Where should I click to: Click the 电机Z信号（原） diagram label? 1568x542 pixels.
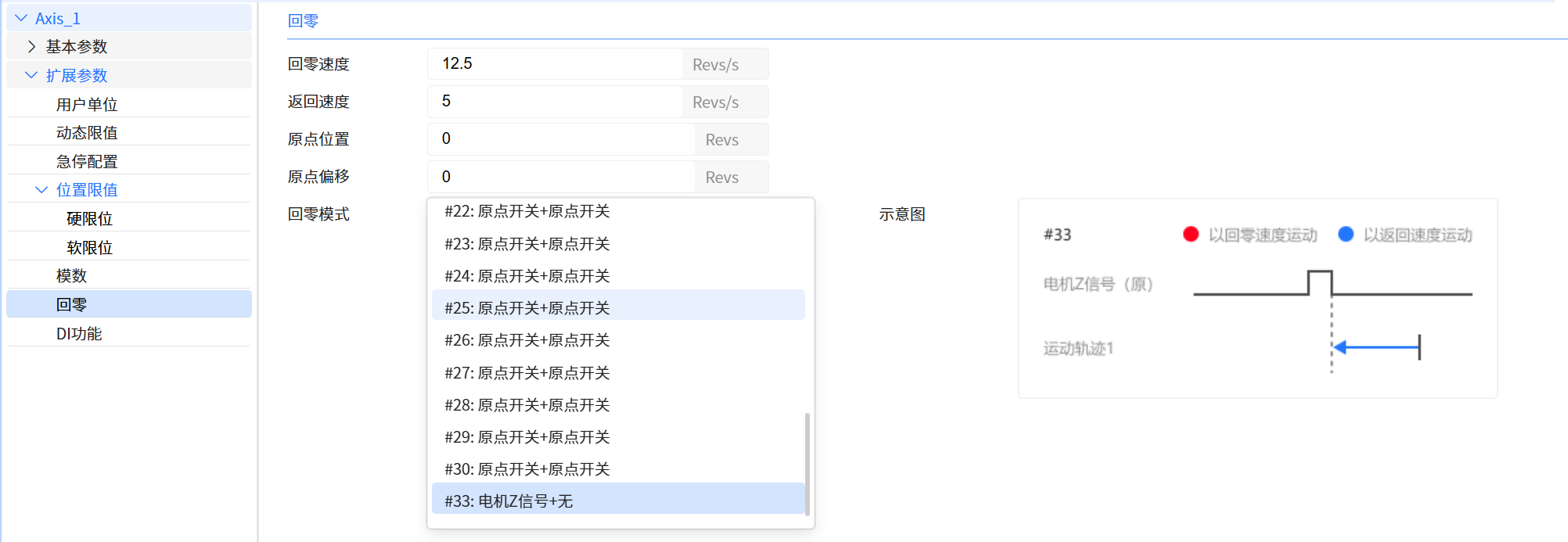[1099, 284]
